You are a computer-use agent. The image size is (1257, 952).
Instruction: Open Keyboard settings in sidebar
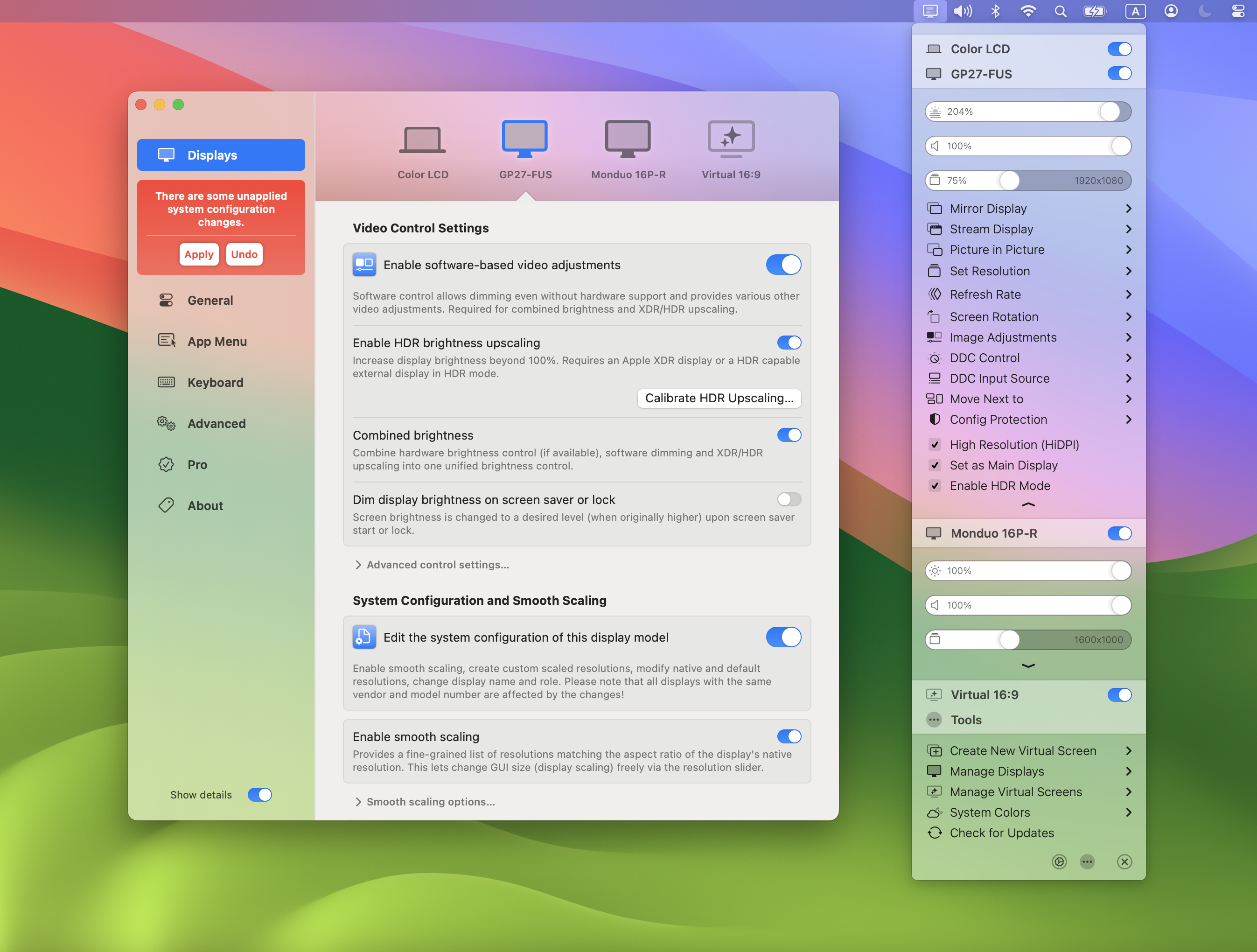[216, 382]
